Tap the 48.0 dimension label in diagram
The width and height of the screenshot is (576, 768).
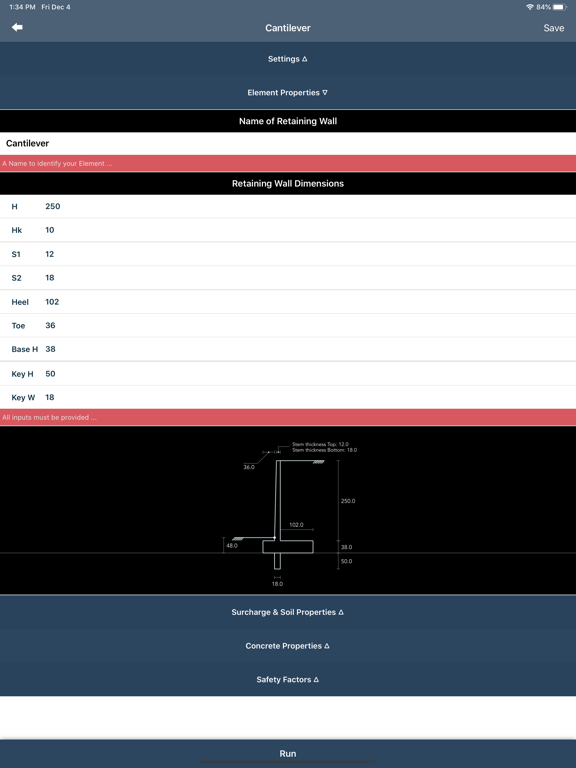tap(232, 545)
